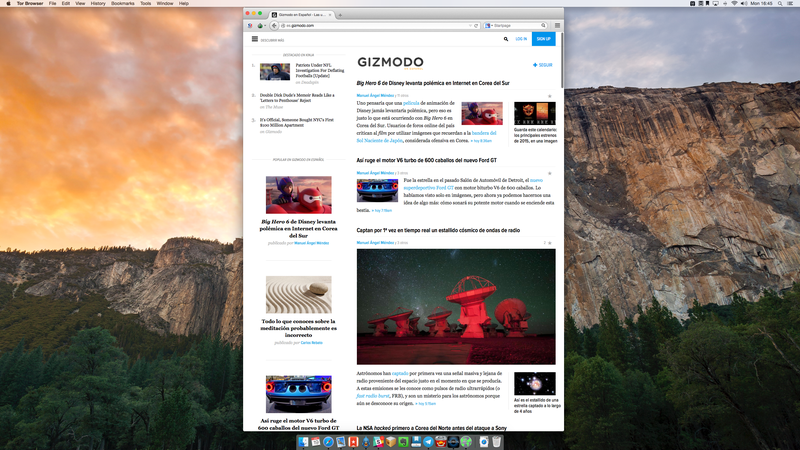Open the Patriots NFL investigation story
Viewport: 800px width, 450px height.
[x=320, y=70]
